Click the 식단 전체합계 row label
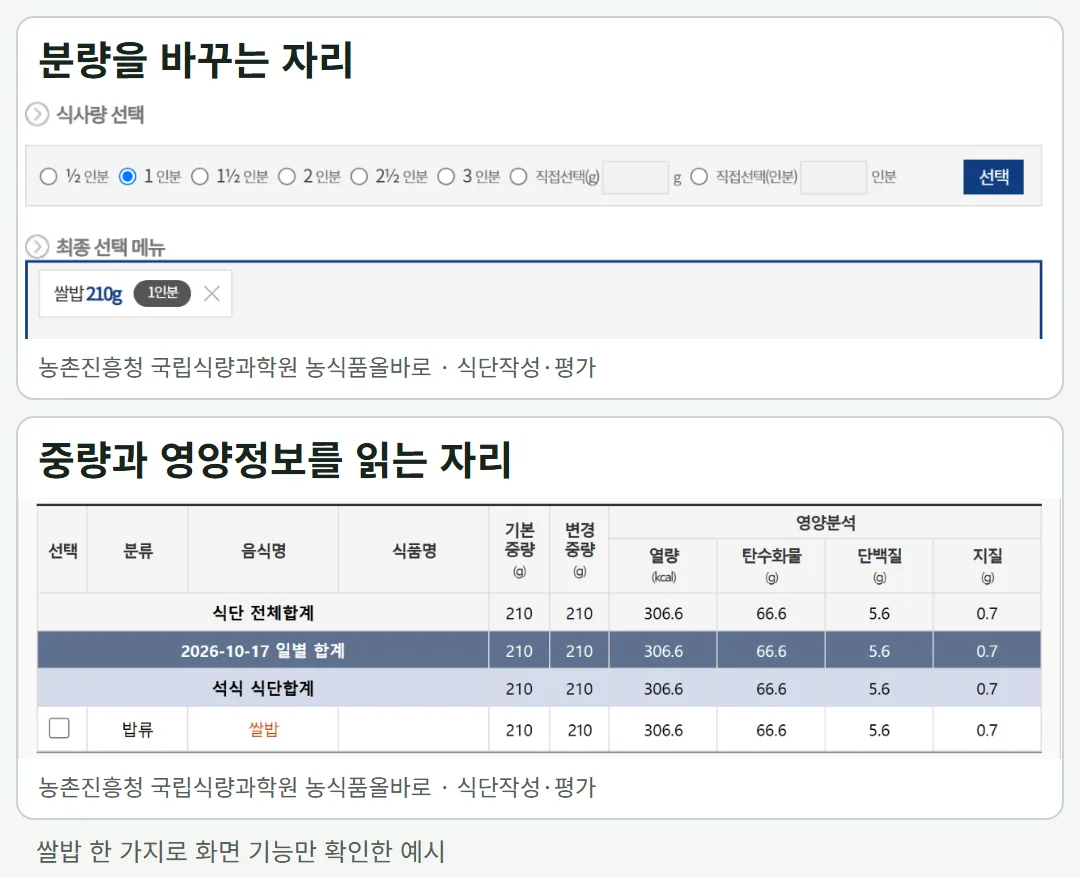 pyautogui.click(x=263, y=613)
